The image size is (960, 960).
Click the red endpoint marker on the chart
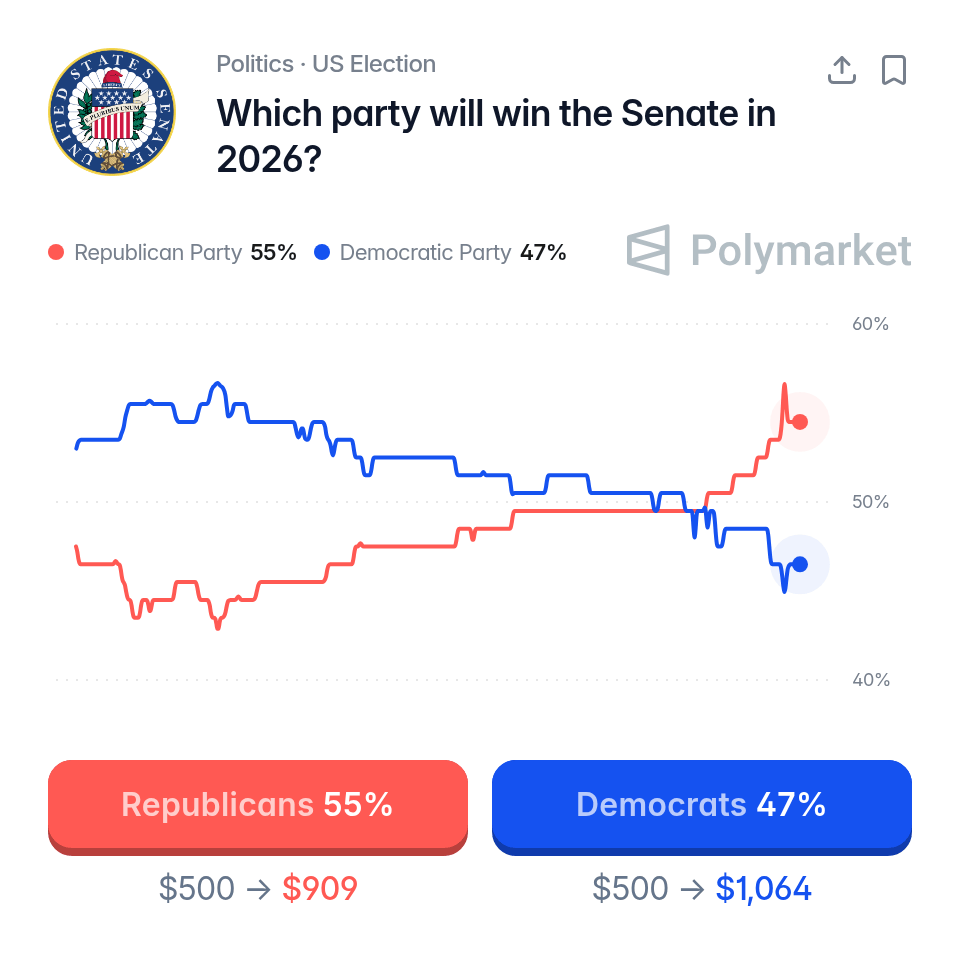click(x=800, y=422)
